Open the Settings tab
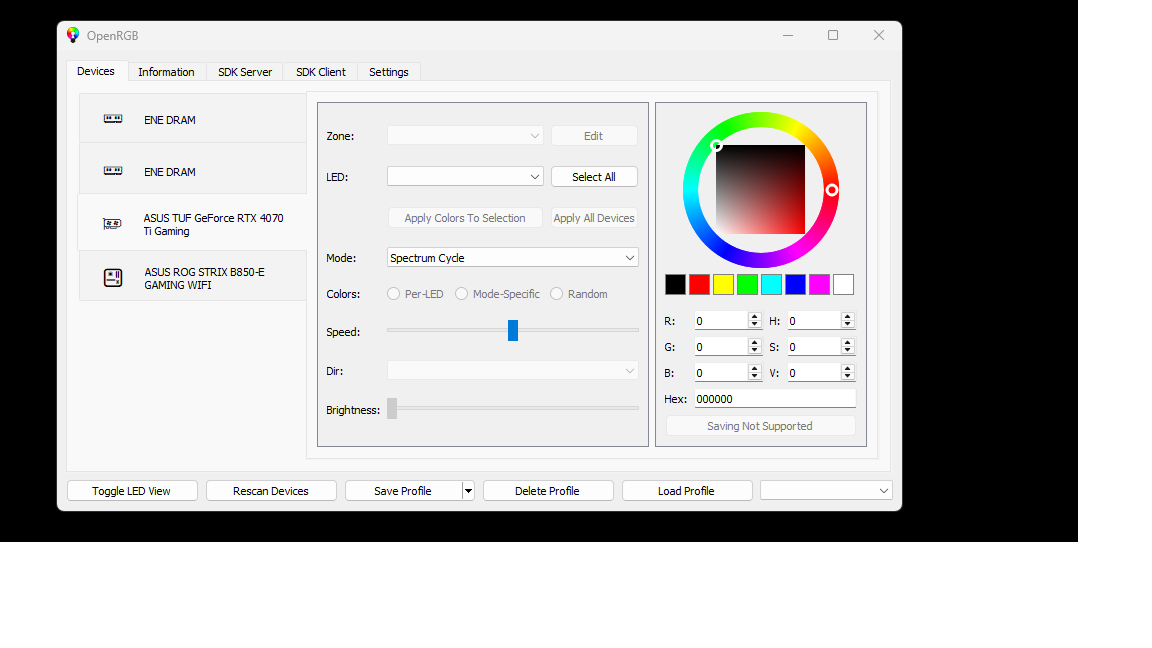This screenshot has height=648, width=1152. (x=389, y=72)
